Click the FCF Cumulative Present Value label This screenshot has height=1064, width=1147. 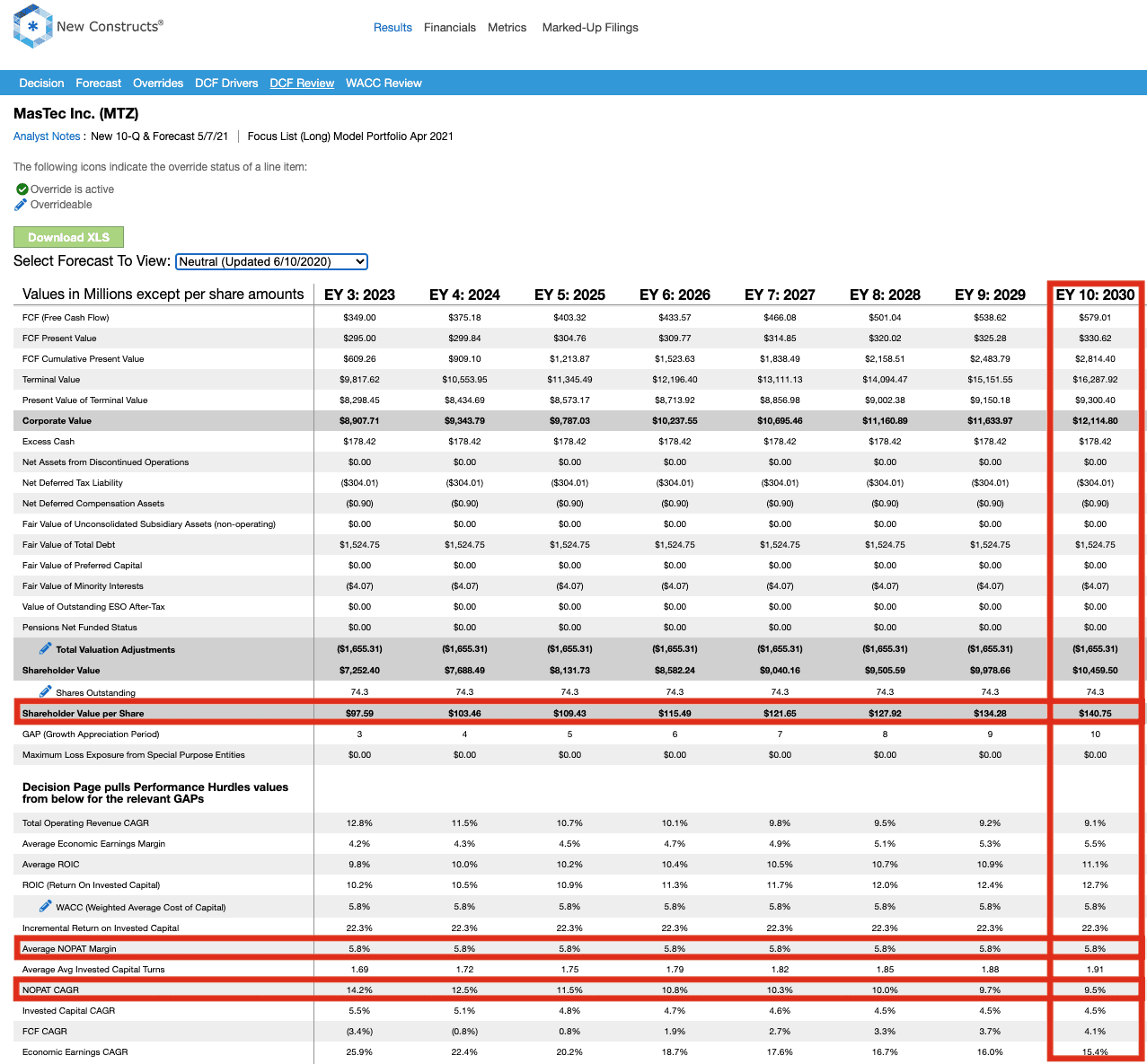point(84,359)
